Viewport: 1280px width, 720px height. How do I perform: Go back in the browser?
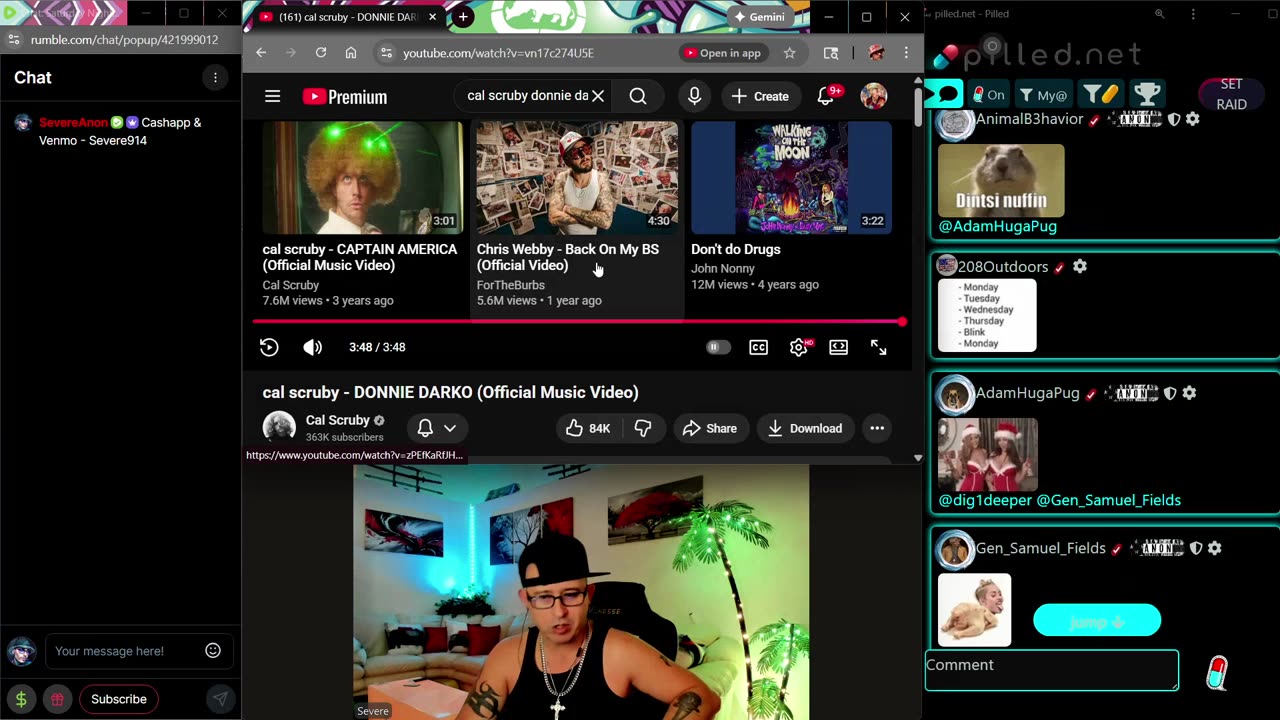click(x=261, y=53)
